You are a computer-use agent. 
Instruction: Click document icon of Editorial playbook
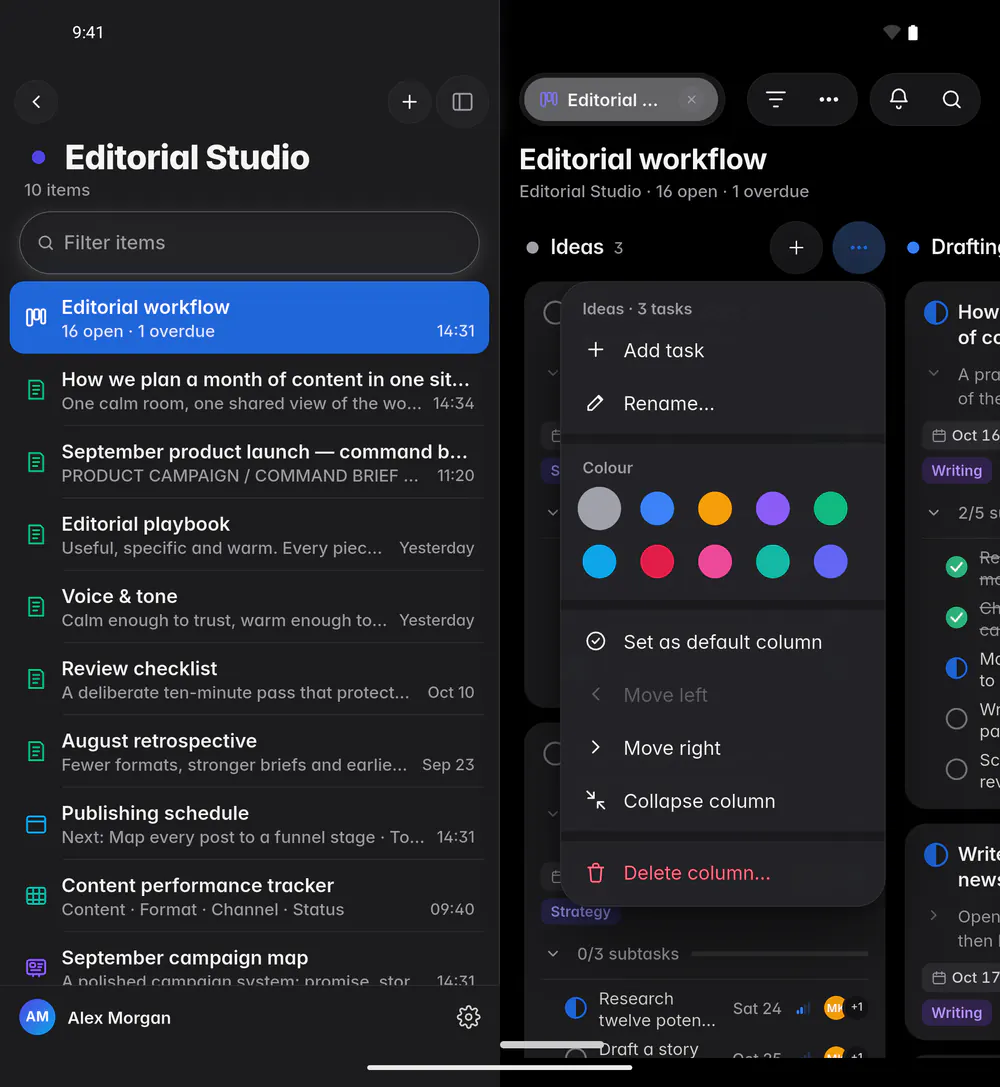pyautogui.click(x=36, y=534)
